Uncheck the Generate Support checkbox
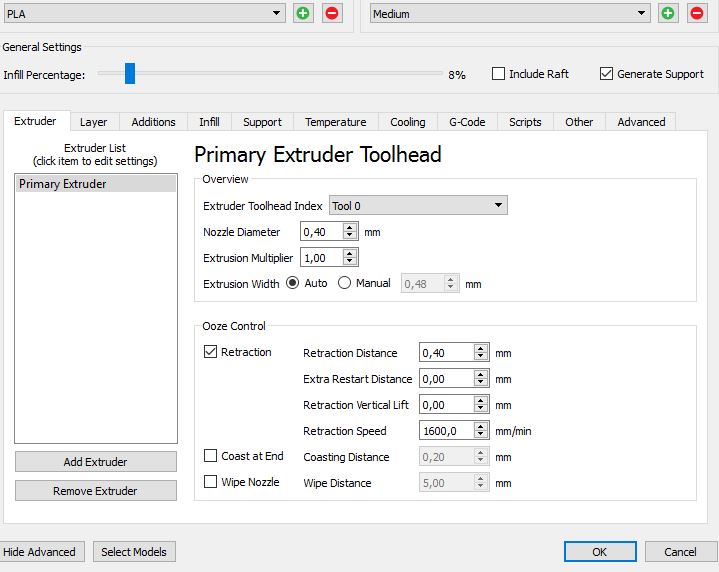Screen dimensions: 719x572 pos(606,74)
